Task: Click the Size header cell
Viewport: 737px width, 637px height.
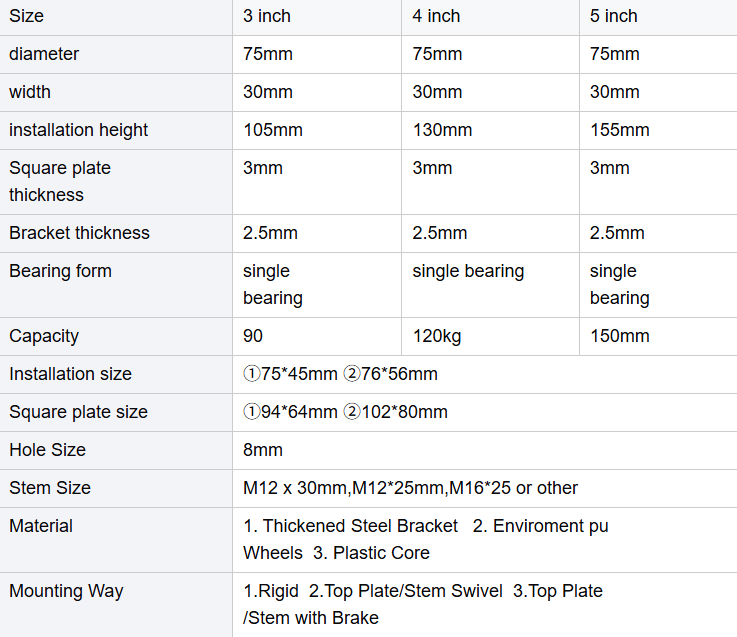Action: (x=116, y=17)
